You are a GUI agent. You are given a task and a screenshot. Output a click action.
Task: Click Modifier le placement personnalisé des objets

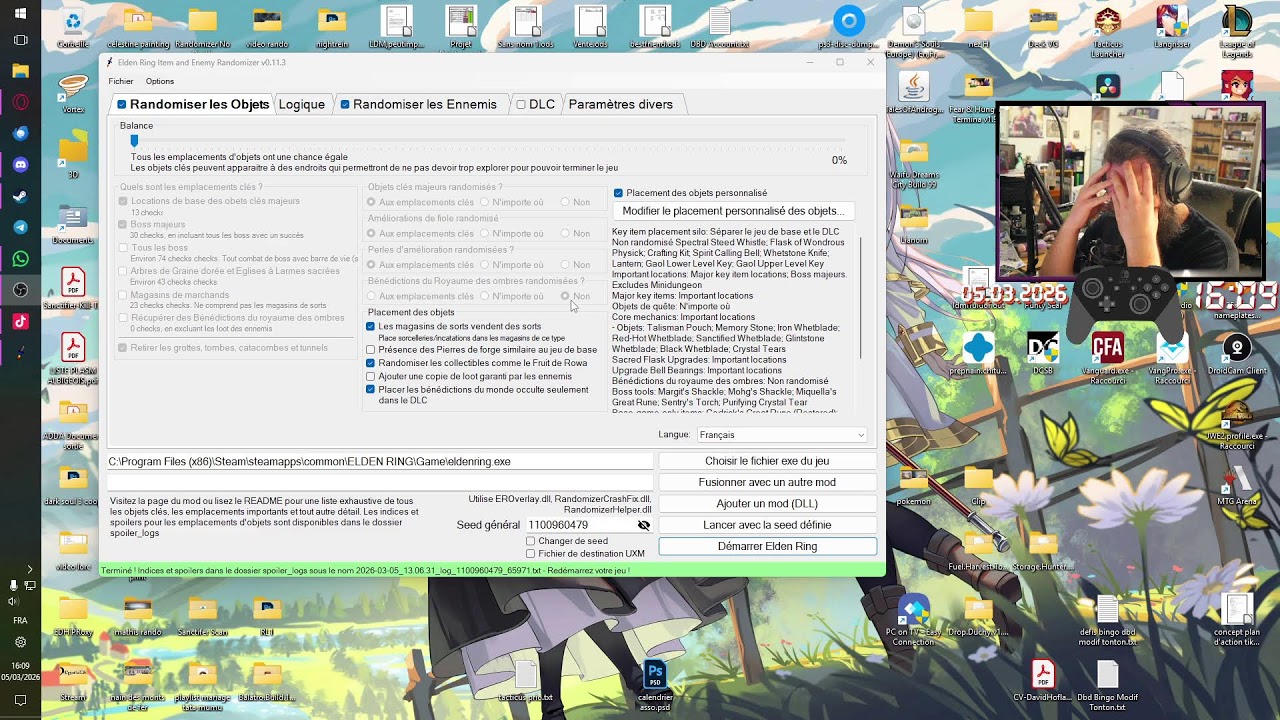[733, 211]
